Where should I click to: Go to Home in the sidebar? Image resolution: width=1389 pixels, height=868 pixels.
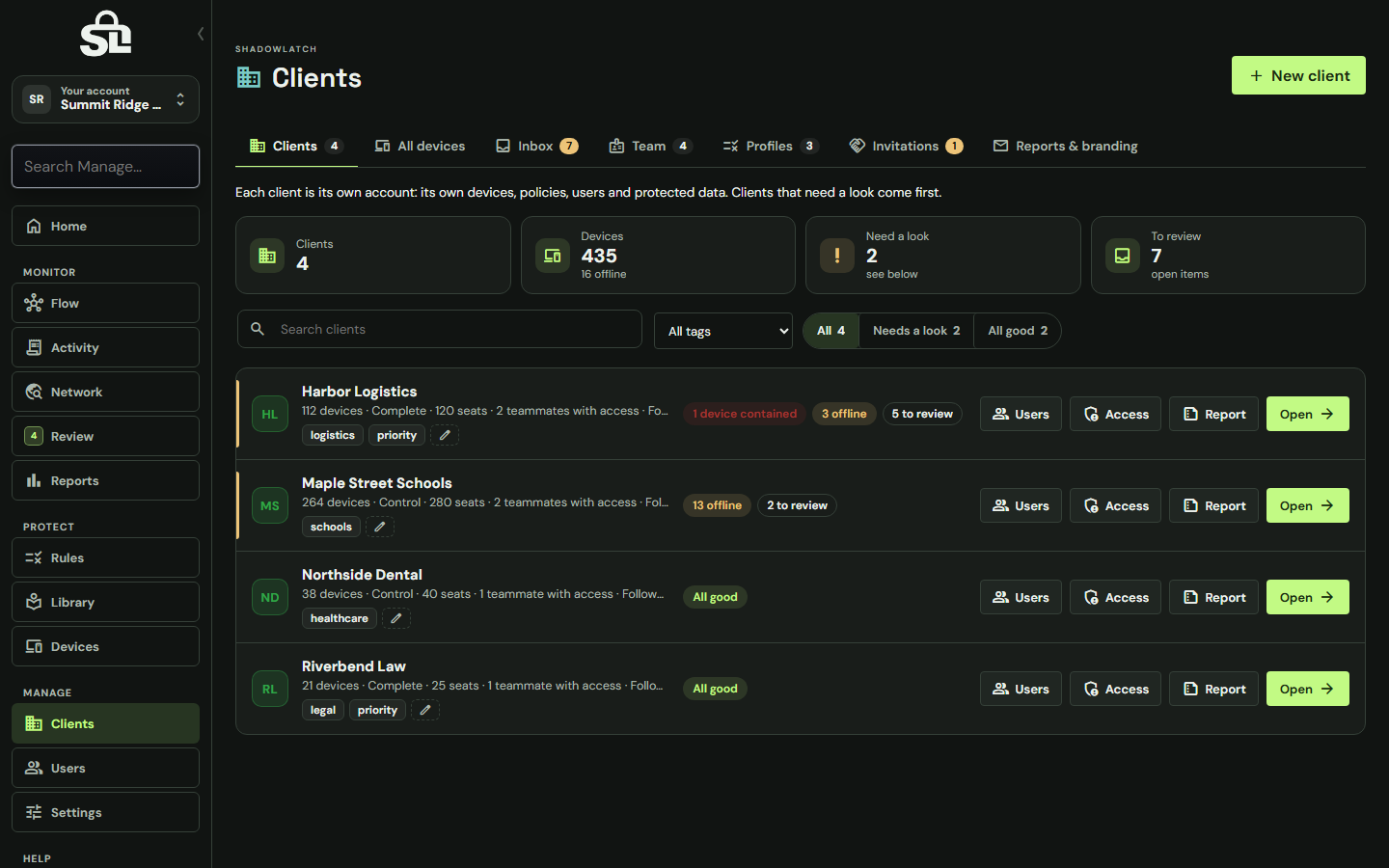tap(105, 226)
